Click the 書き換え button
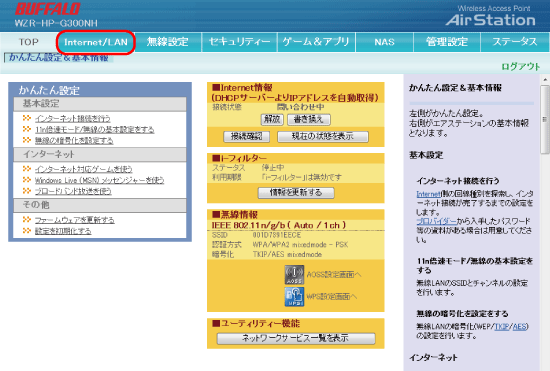Viewport: 550px width, 371px height. pos(309,119)
